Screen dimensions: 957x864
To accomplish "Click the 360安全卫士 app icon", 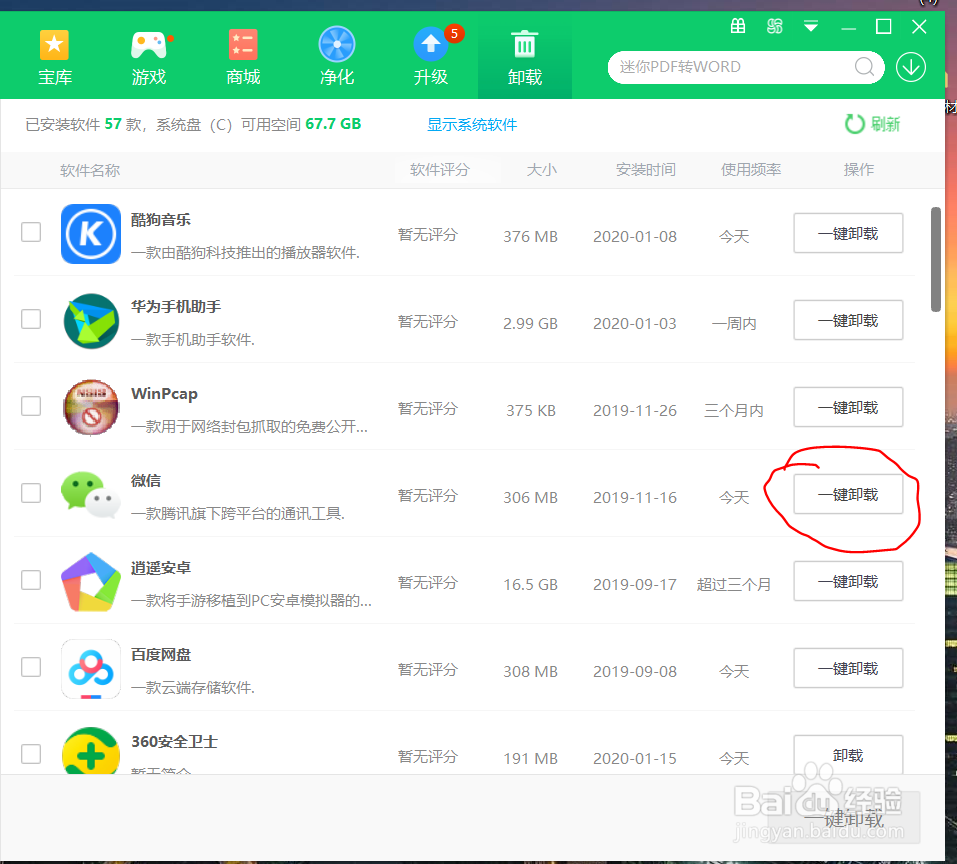I will tap(91, 751).
